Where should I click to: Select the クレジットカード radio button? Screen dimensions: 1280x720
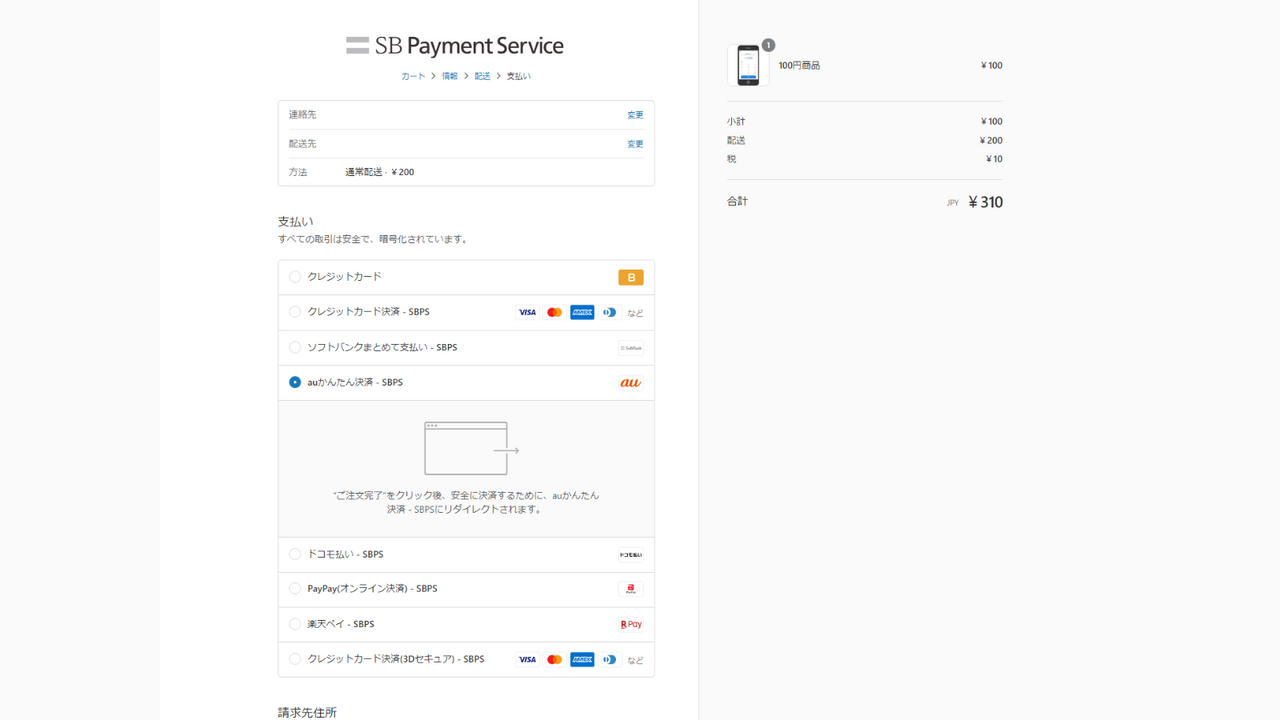[295, 277]
